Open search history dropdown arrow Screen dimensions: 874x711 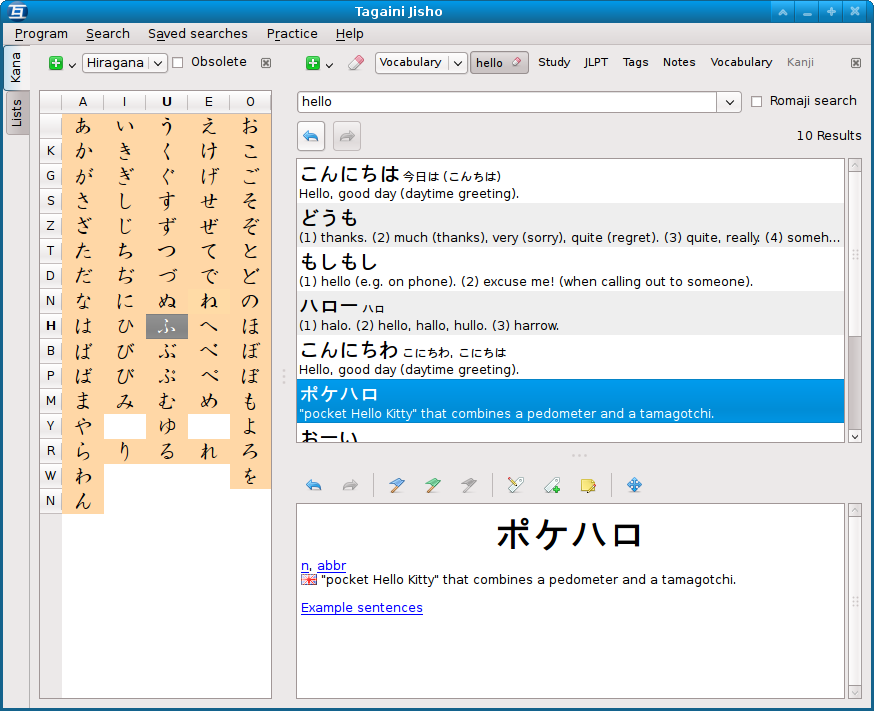tap(729, 101)
